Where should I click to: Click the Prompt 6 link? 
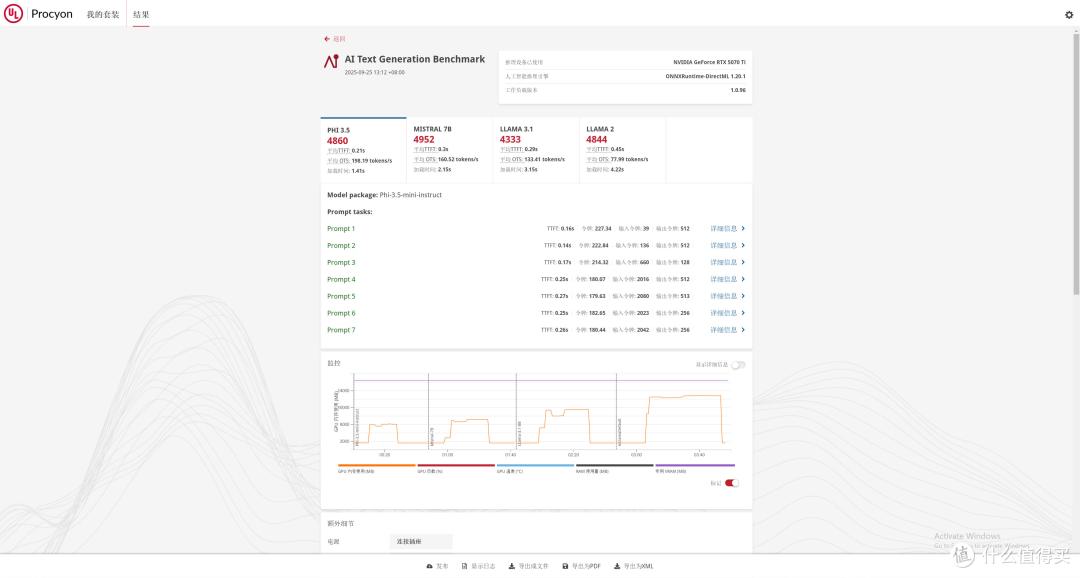(341, 313)
